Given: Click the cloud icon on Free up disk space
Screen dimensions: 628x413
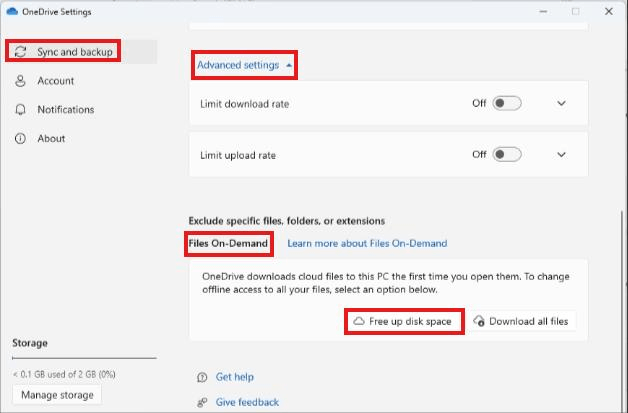Looking at the screenshot, I should [x=359, y=321].
